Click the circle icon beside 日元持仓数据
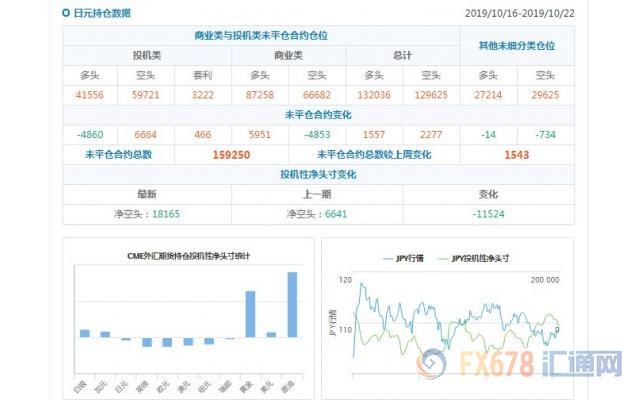Viewport: 640px width, 400px height. [x=66, y=13]
